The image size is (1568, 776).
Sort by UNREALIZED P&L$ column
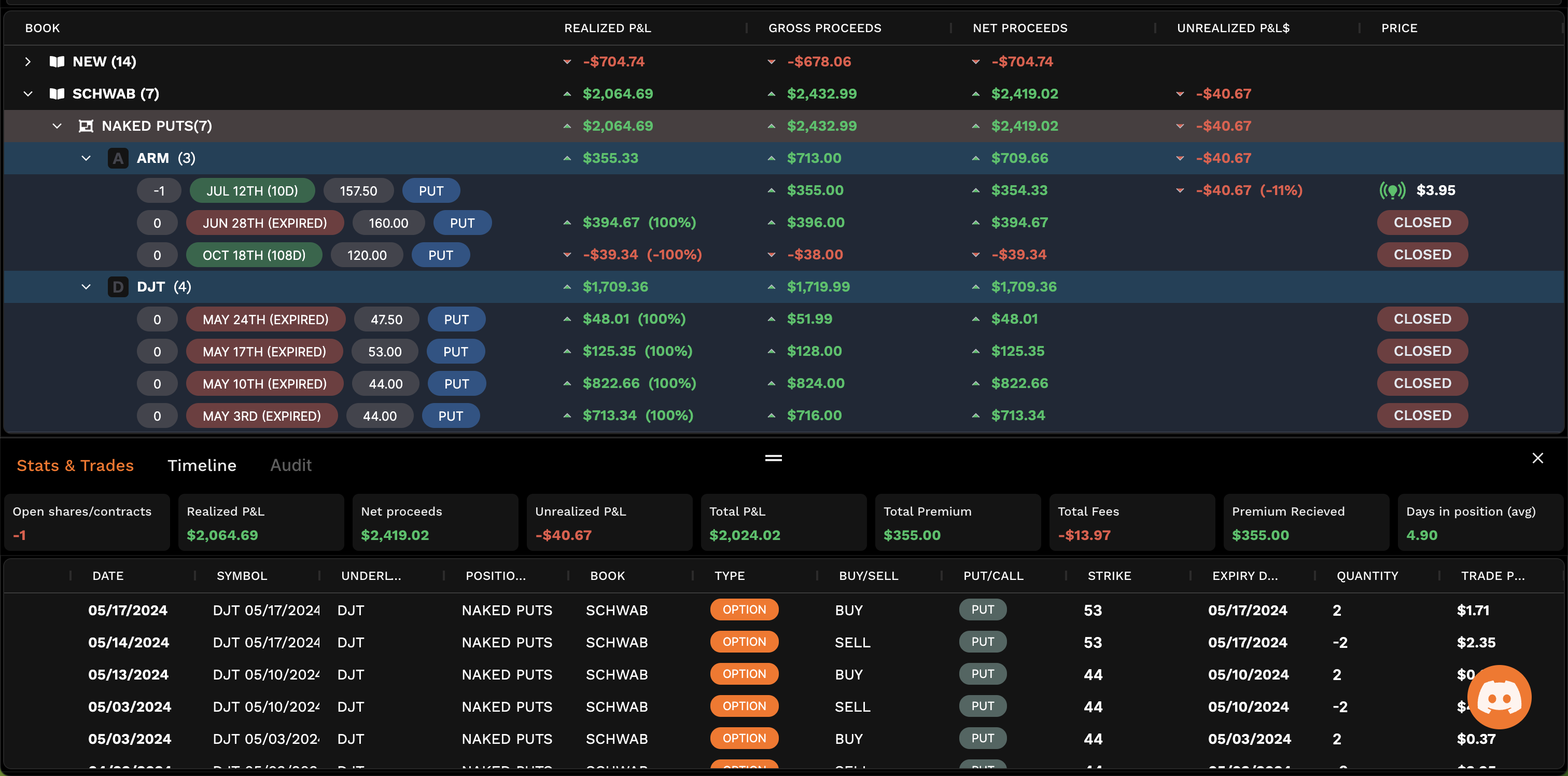(x=1233, y=28)
